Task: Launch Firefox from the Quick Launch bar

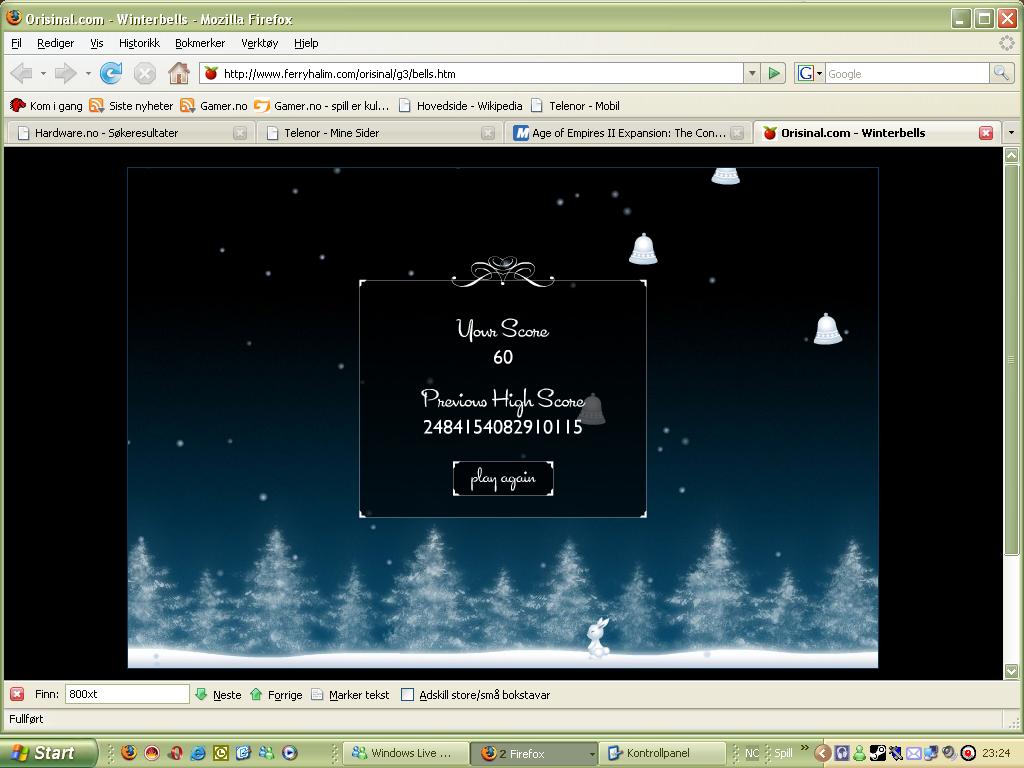Action: click(129, 752)
